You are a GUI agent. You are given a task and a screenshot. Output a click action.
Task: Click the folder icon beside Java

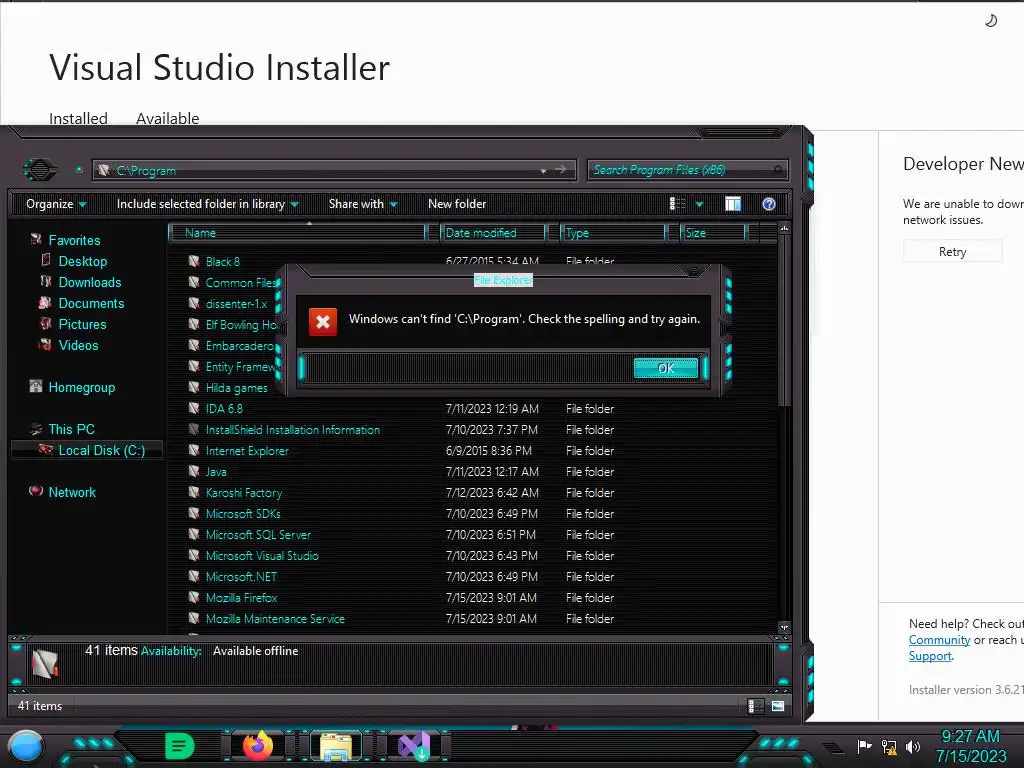[x=194, y=471]
